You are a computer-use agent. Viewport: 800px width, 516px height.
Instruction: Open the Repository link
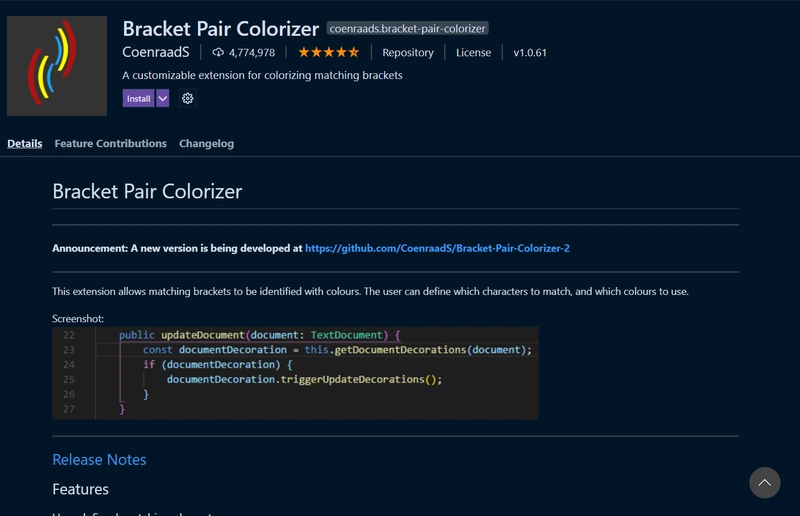pyautogui.click(x=408, y=53)
